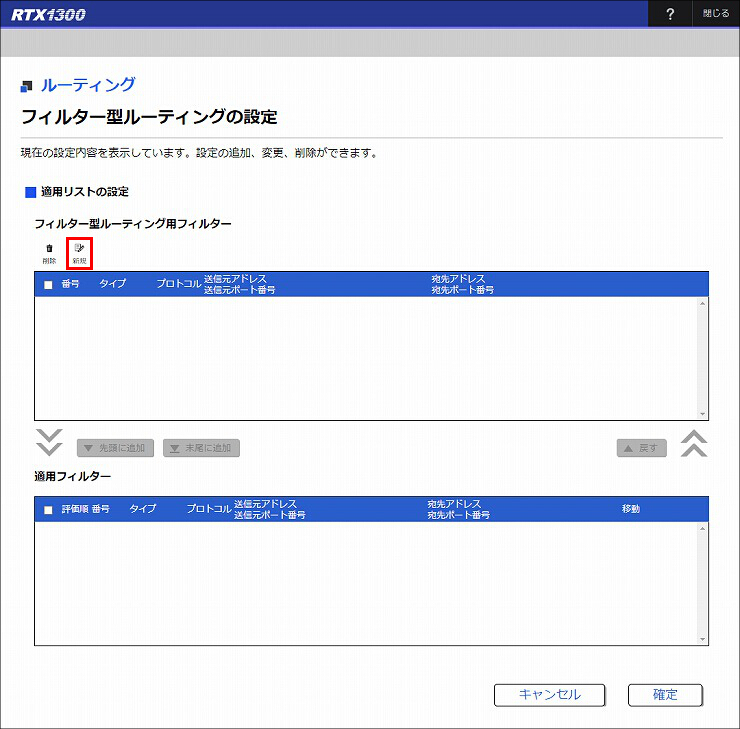The image size is (740, 729).
Task: Click the 末尾に追加 button
Action: point(202,448)
